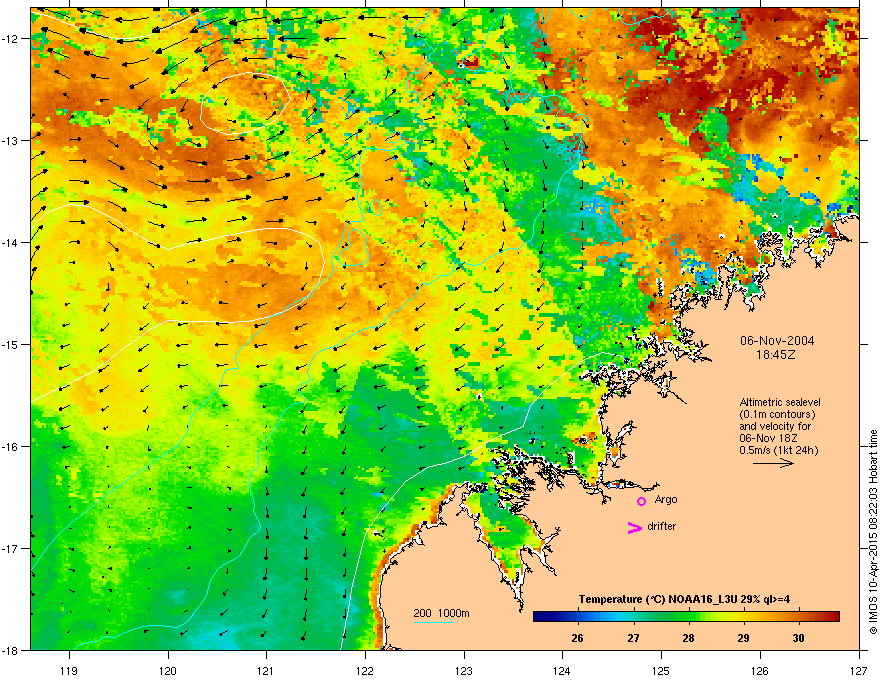Click the colorbar value 26
The image size is (880, 680).
coord(577,638)
